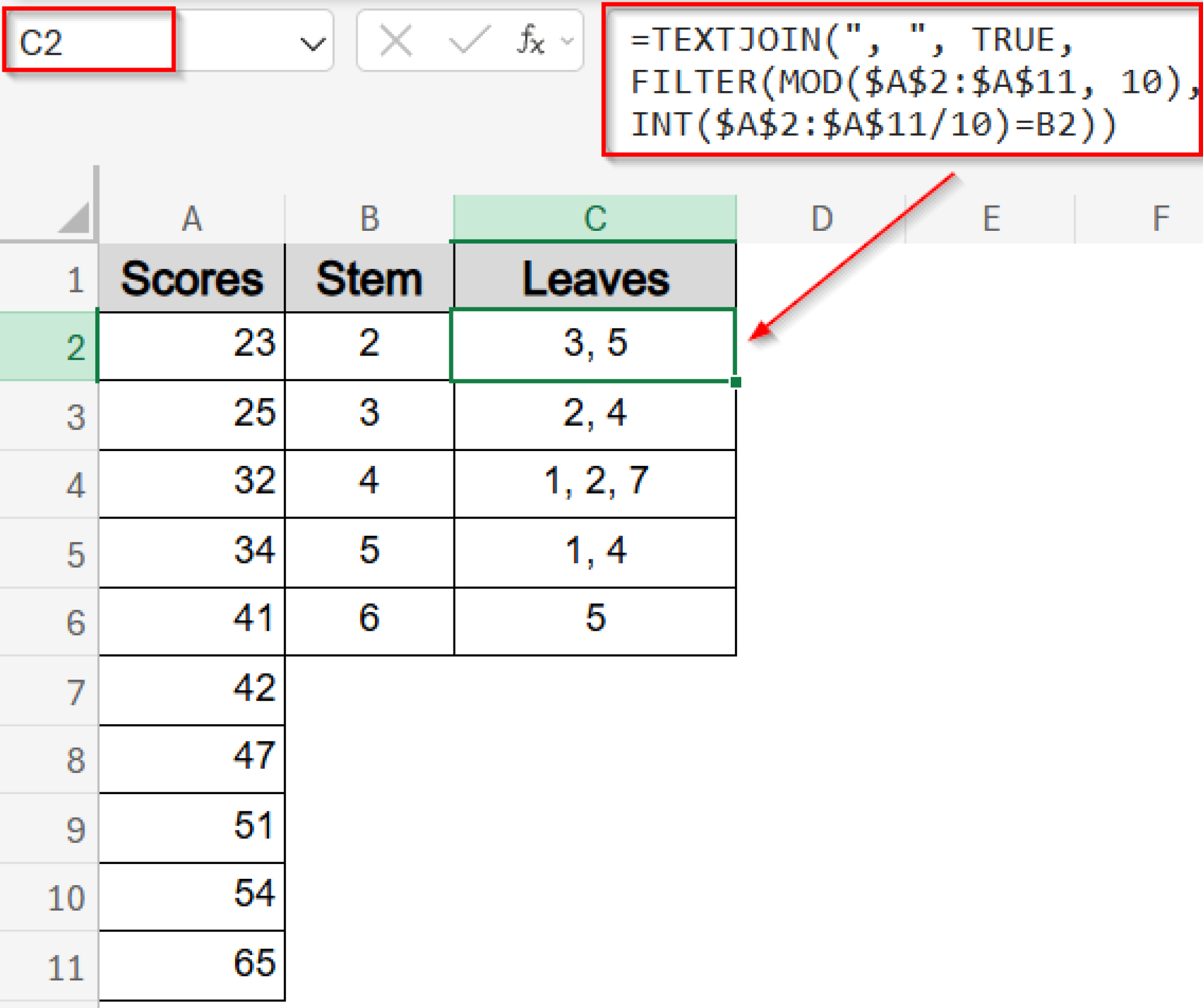Viewport: 1203px width, 1008px height.
Task: Select the Stem header cell
Action: (x=369, y=278)
